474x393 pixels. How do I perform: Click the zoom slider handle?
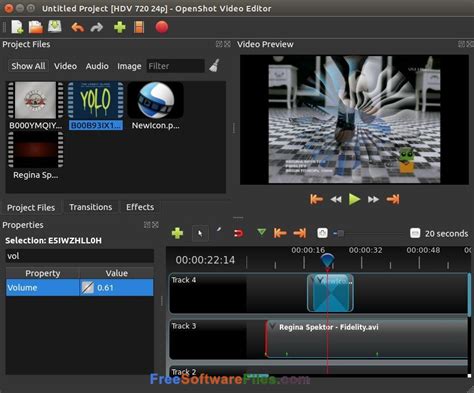339,233
